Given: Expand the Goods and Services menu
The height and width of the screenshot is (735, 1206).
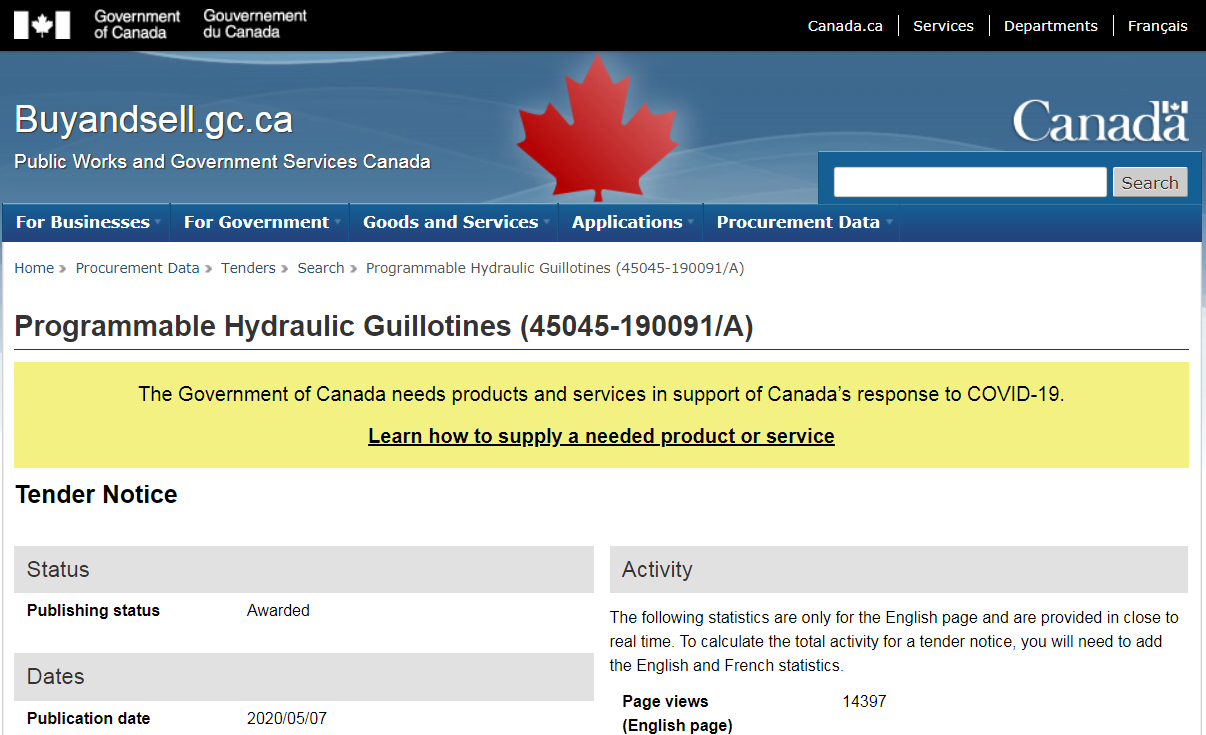Looking at the screenshot, I should 454,222.
